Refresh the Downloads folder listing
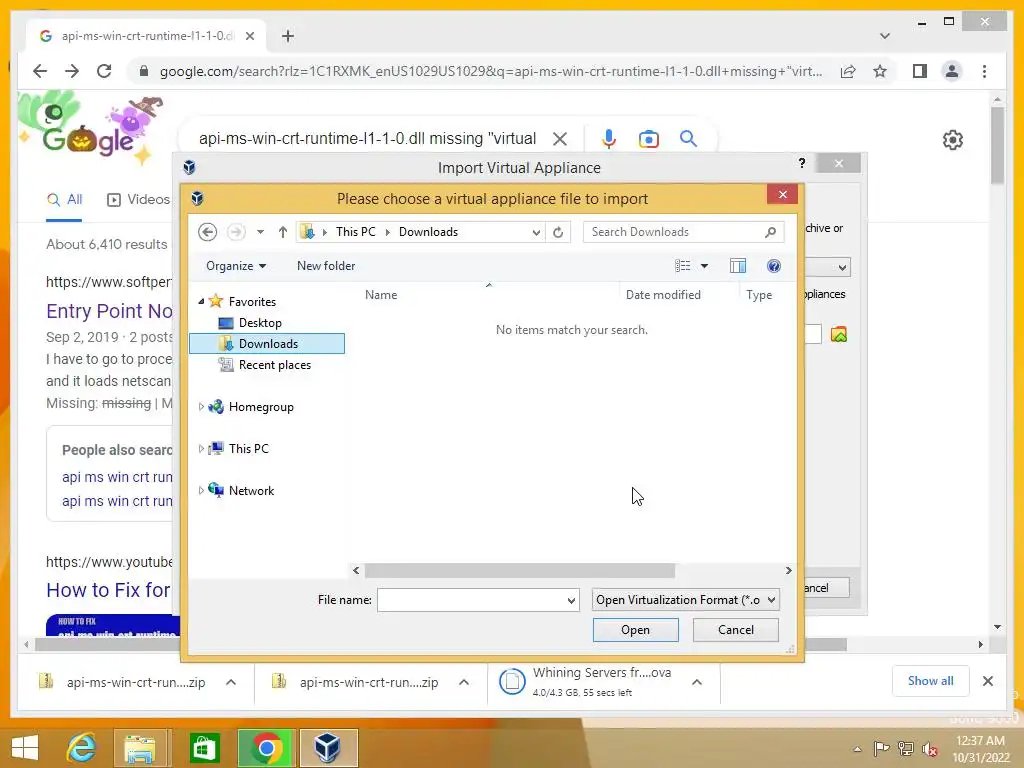This screenshot has height=768, width=1024. point(558,232)
